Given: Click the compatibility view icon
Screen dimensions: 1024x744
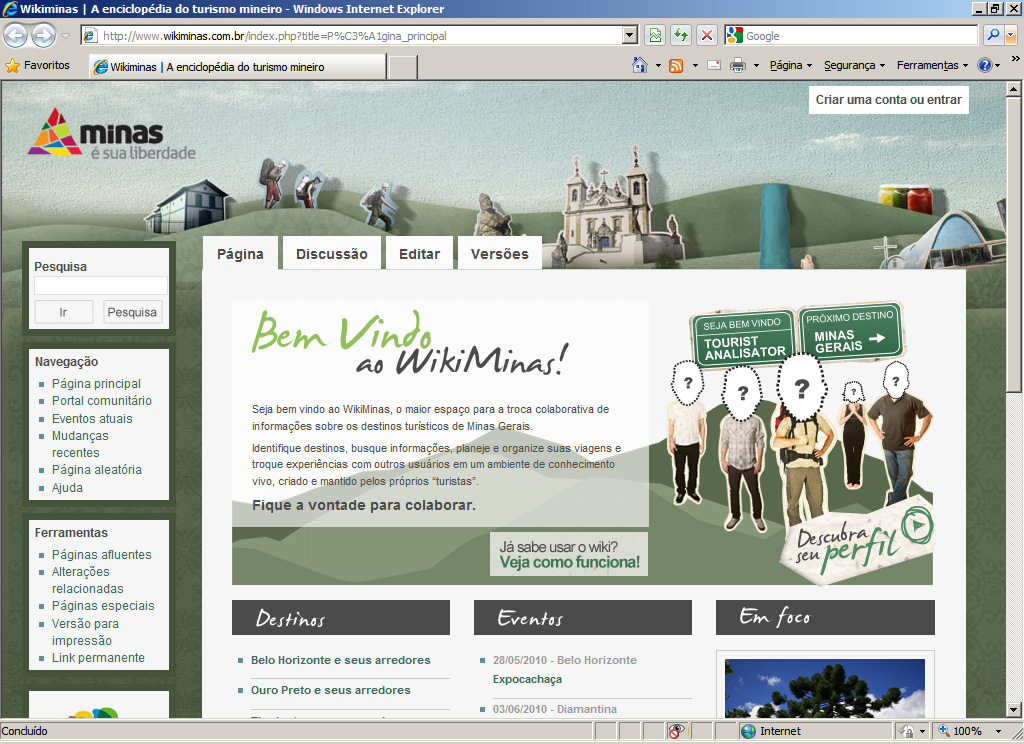Looking at the screenshot, I should pyautogui.click(x=655, y=35).
